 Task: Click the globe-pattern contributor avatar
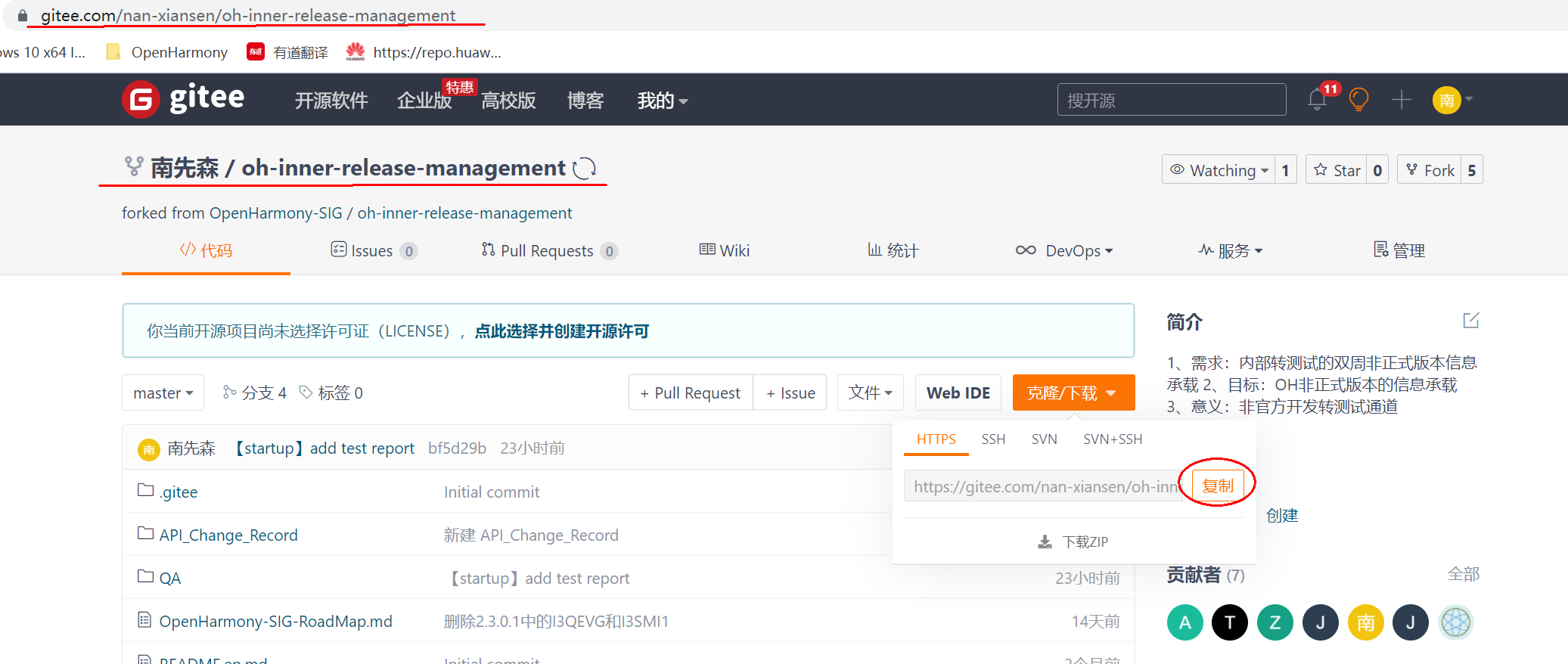(1456, 622)
